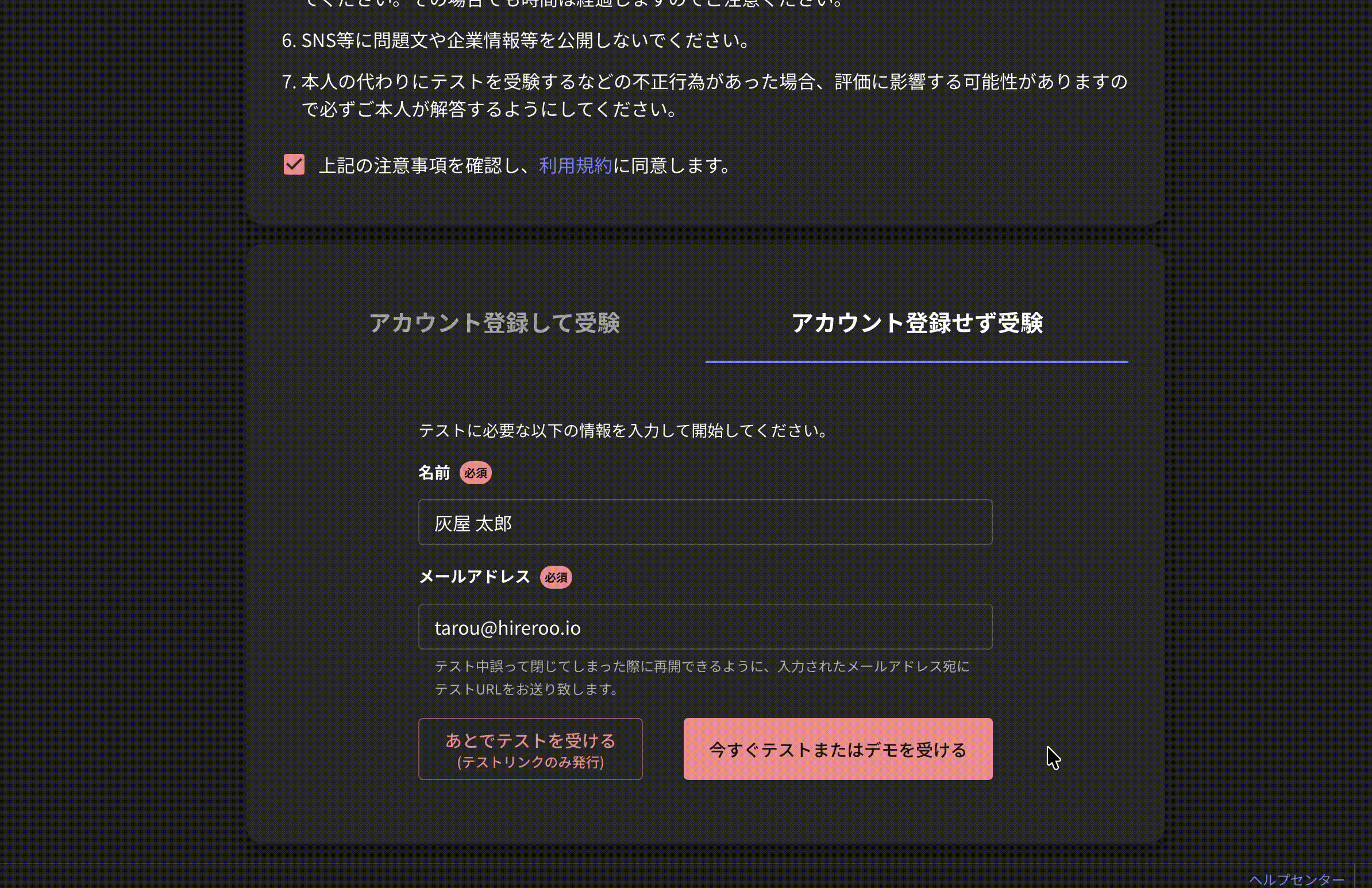
Task: Click rule 6 about SNS等に問題文
Action: point(516,40)
